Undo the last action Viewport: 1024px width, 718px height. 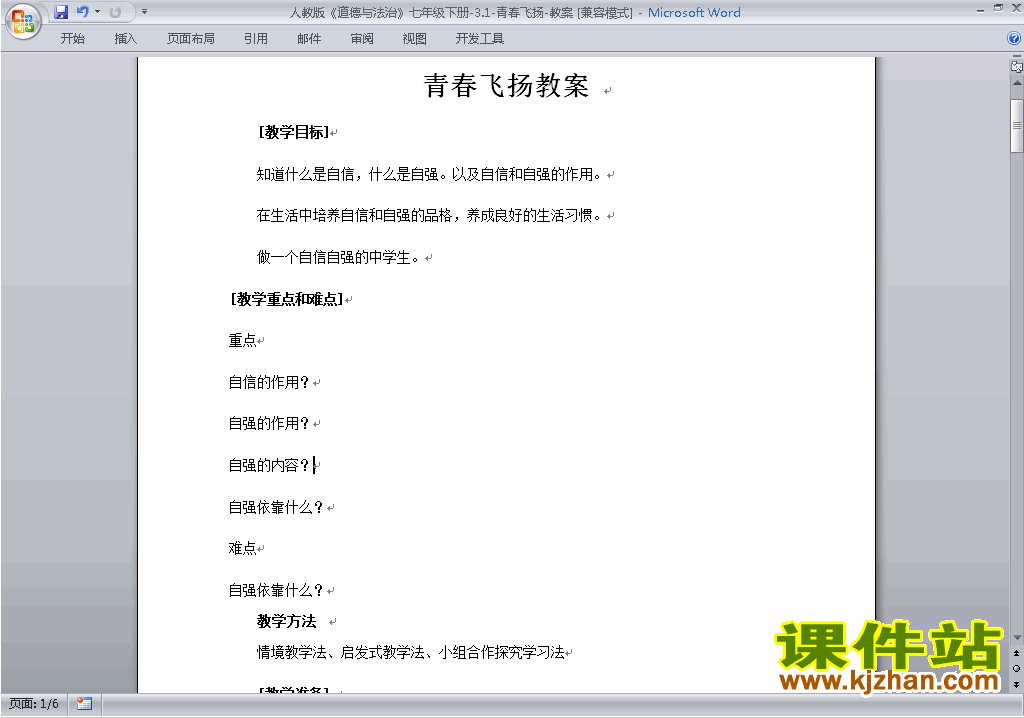tap(82, 12)
